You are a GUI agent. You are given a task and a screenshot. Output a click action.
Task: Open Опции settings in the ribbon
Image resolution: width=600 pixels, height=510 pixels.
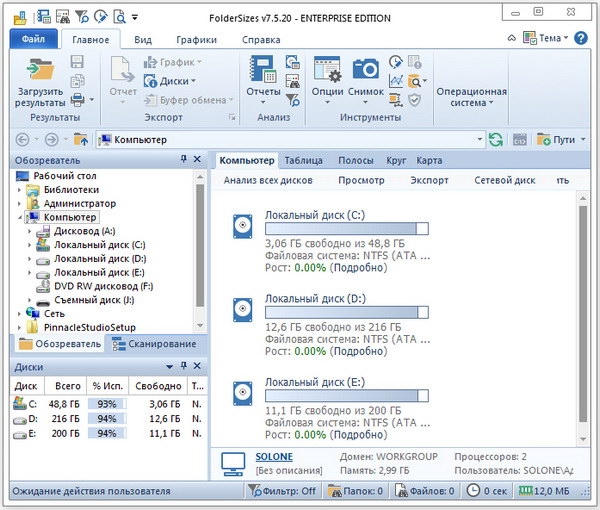click(x=327, y=71)
